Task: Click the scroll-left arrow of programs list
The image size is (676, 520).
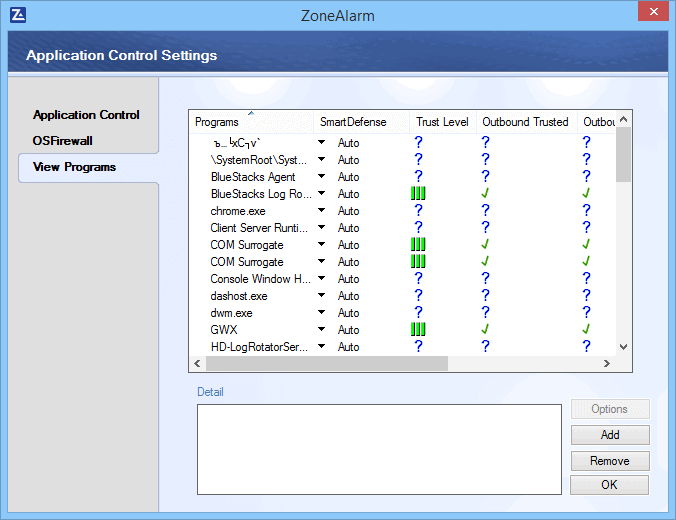Action: [197, 363]
